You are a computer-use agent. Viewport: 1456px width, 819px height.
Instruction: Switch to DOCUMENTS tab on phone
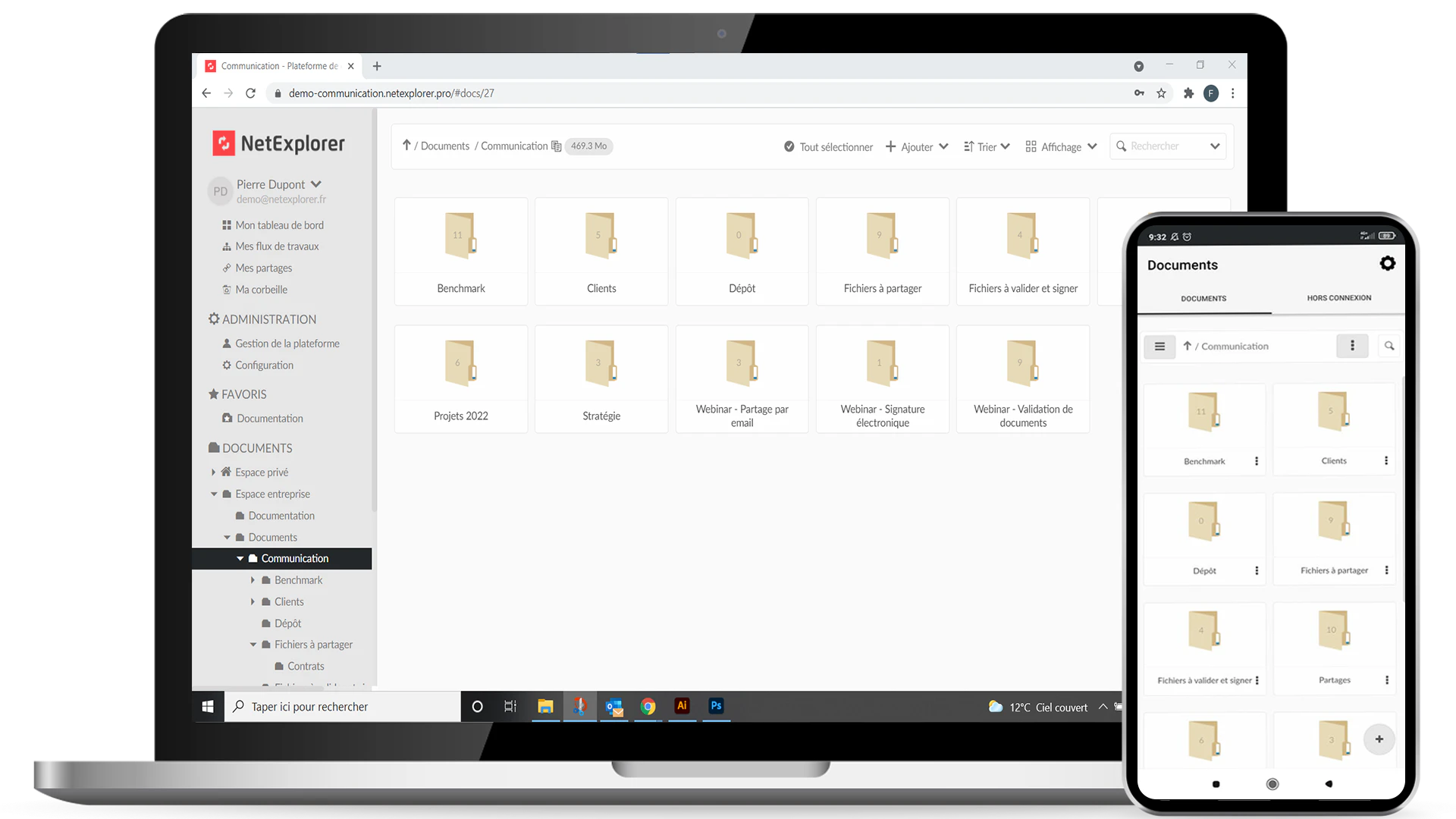(x=1203, y=298)
